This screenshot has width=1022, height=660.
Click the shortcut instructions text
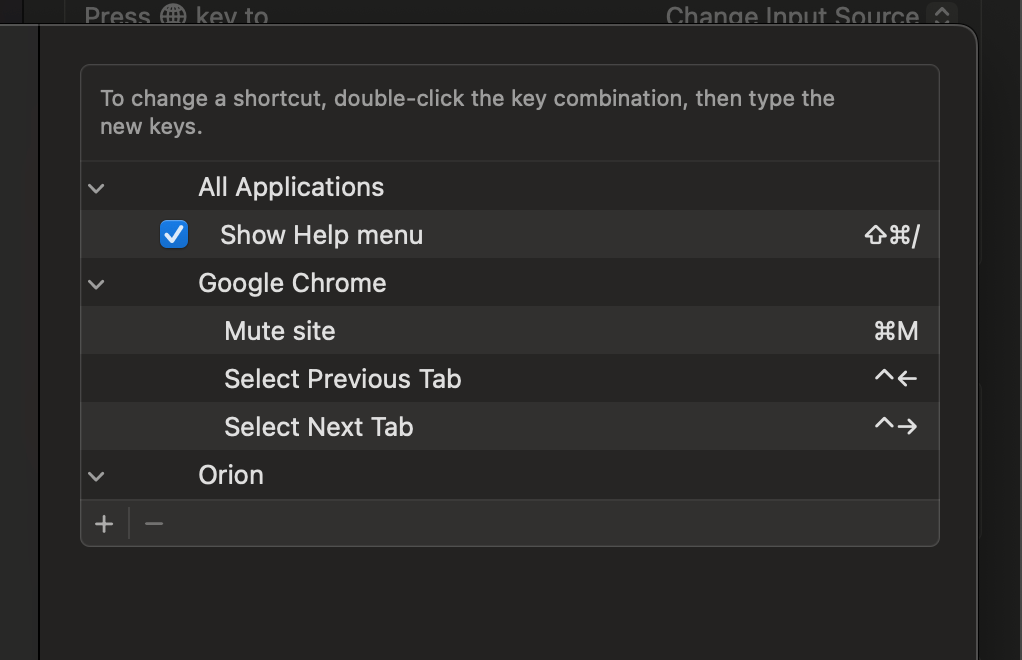pyautogui.click(x=467, y=112)
